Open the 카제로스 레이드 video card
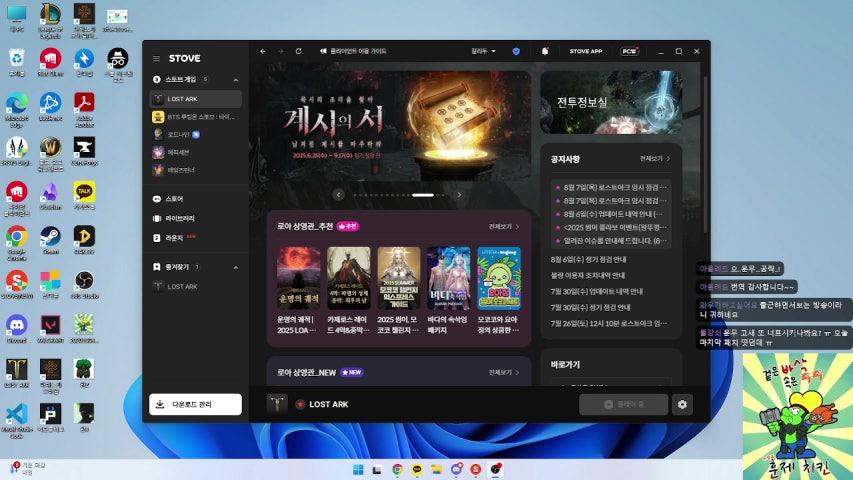The image size is (853, 480). coord(349,290)
